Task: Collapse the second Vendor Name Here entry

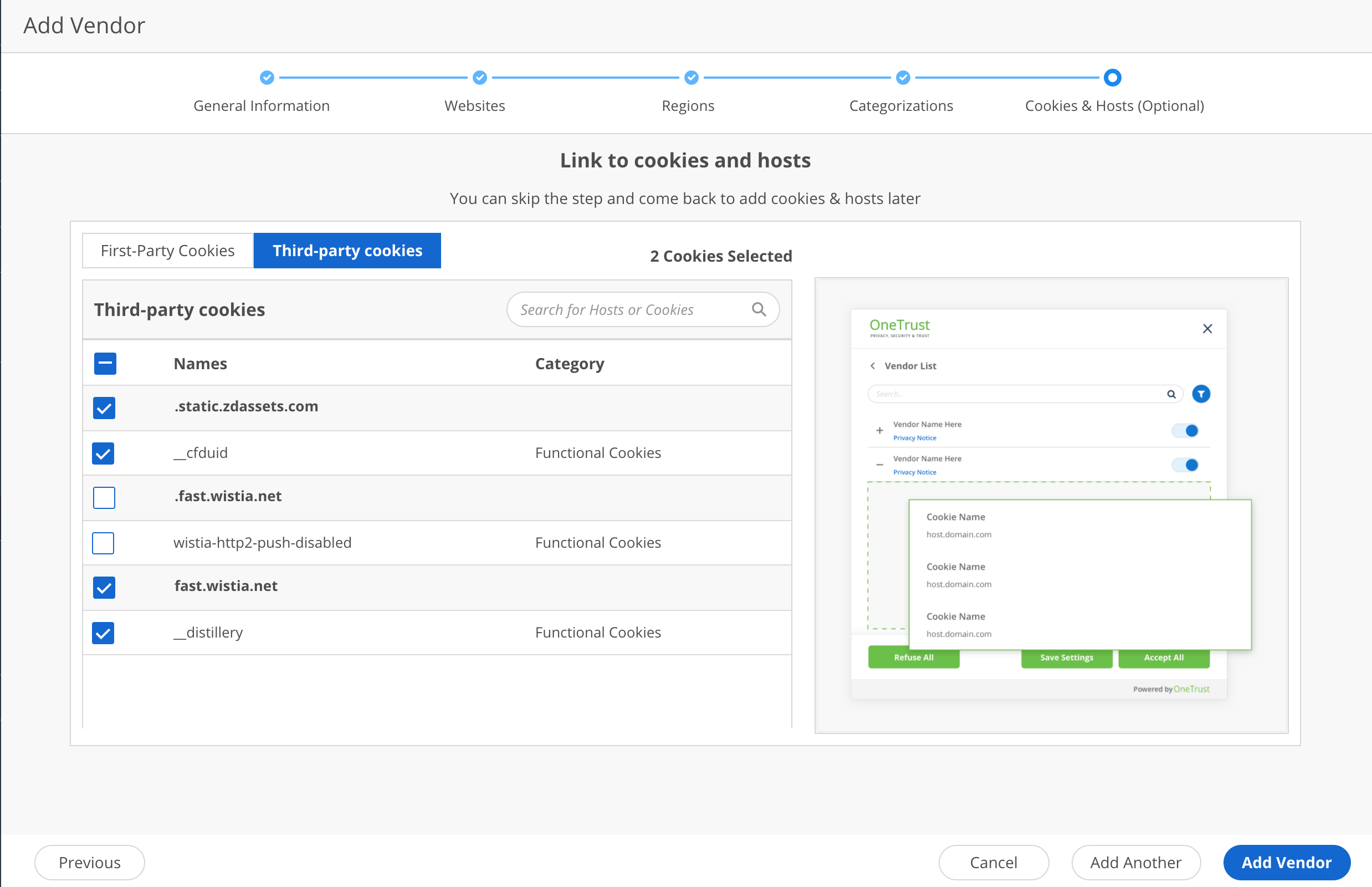Action: [880, 464]
